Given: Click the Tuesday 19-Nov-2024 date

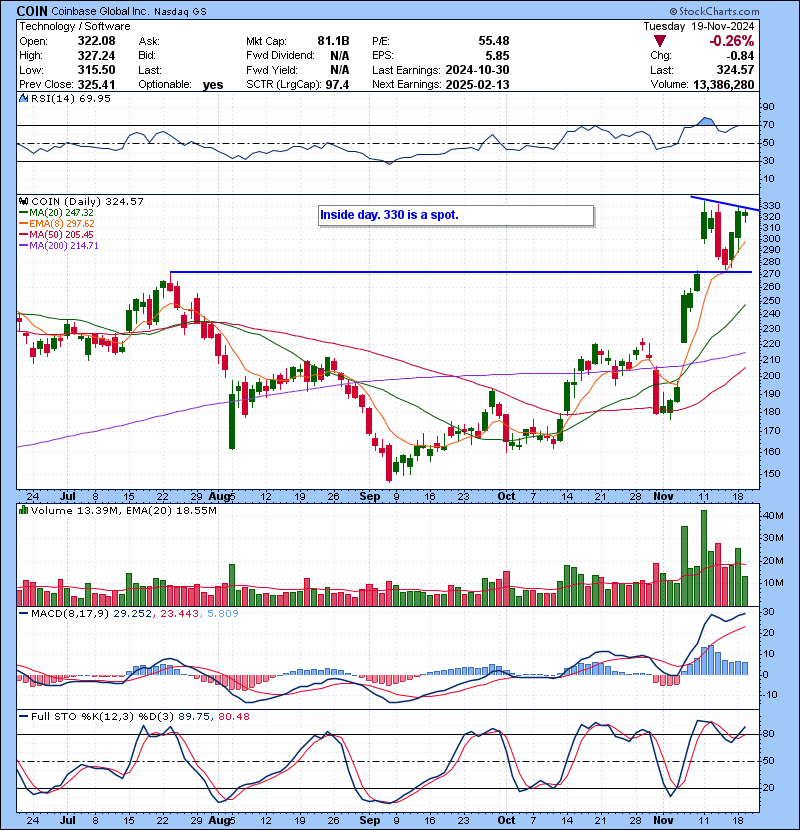Looking at the screenshot, I should point(698,26).
